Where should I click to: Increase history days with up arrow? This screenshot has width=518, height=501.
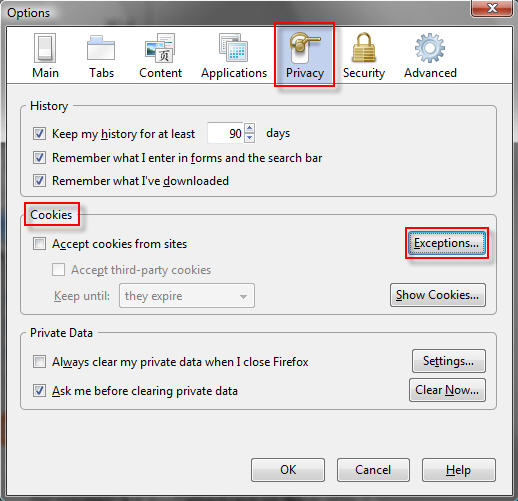250,128
